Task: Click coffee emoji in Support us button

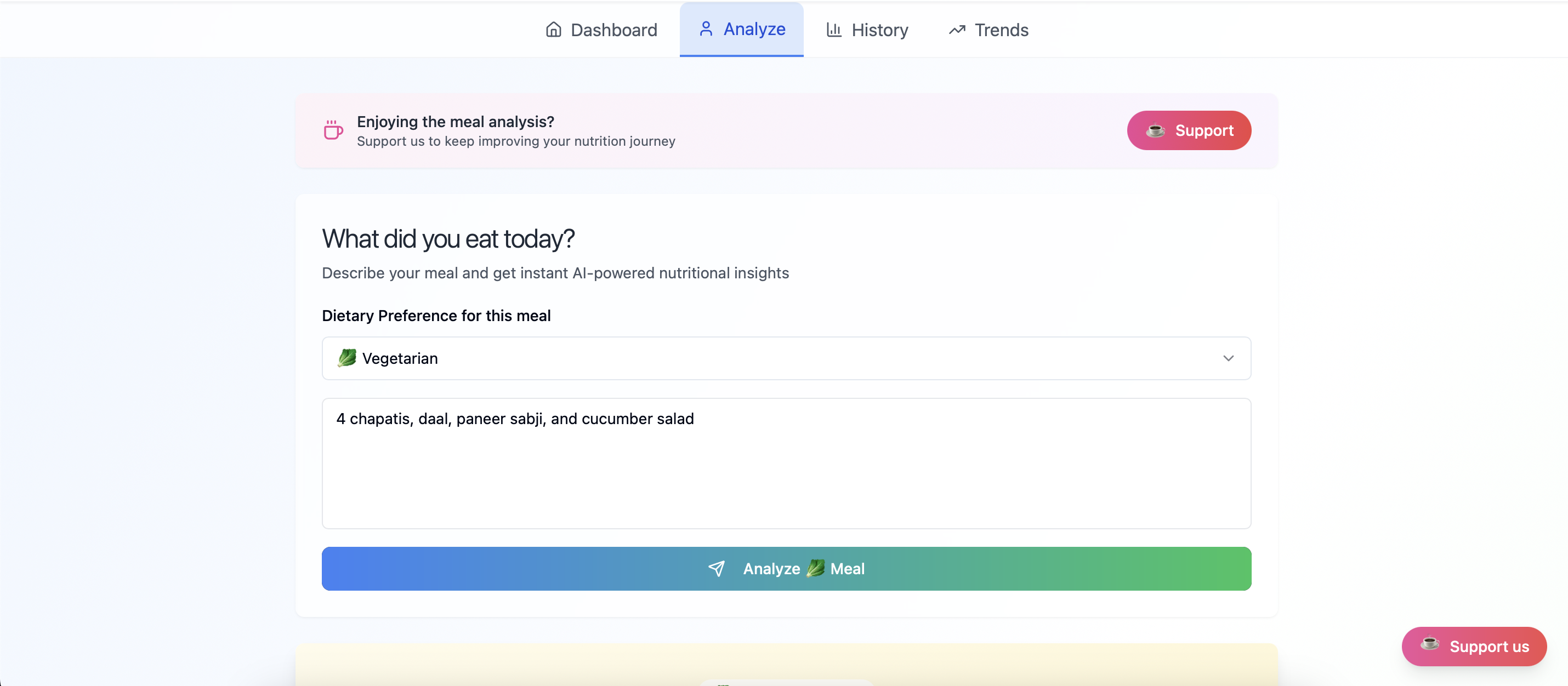Action: [1429, 645]
